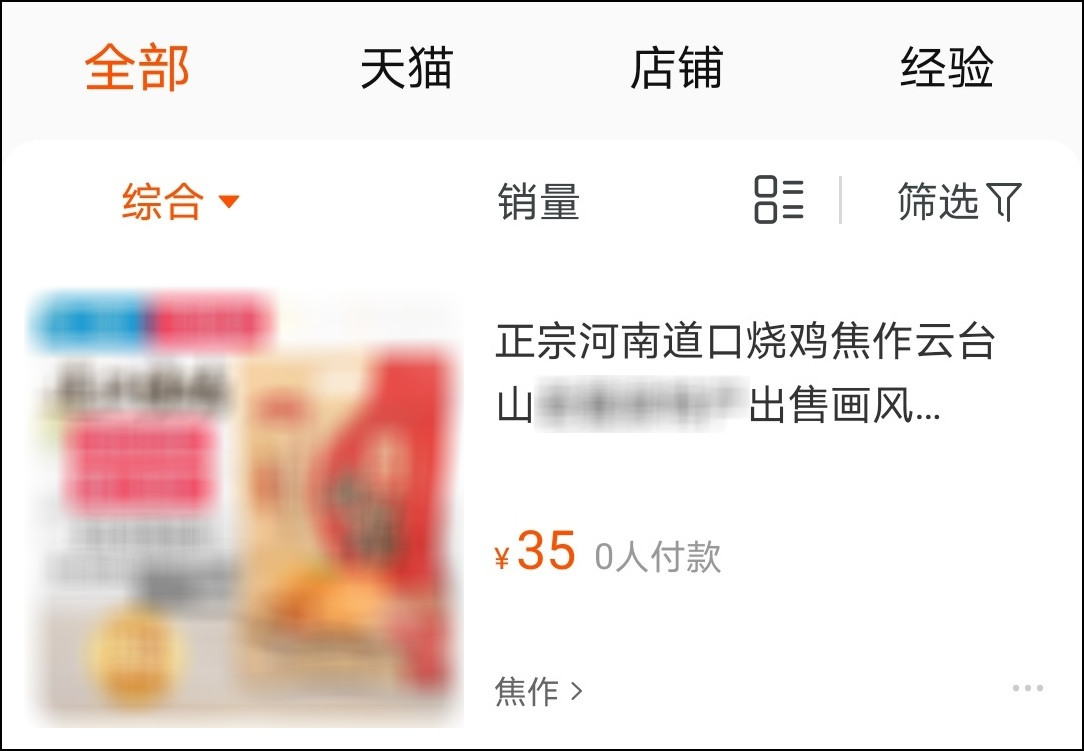Click the chevron next to 焦作
Viewport: 1084px width, 751px height.
coord(577,690)
